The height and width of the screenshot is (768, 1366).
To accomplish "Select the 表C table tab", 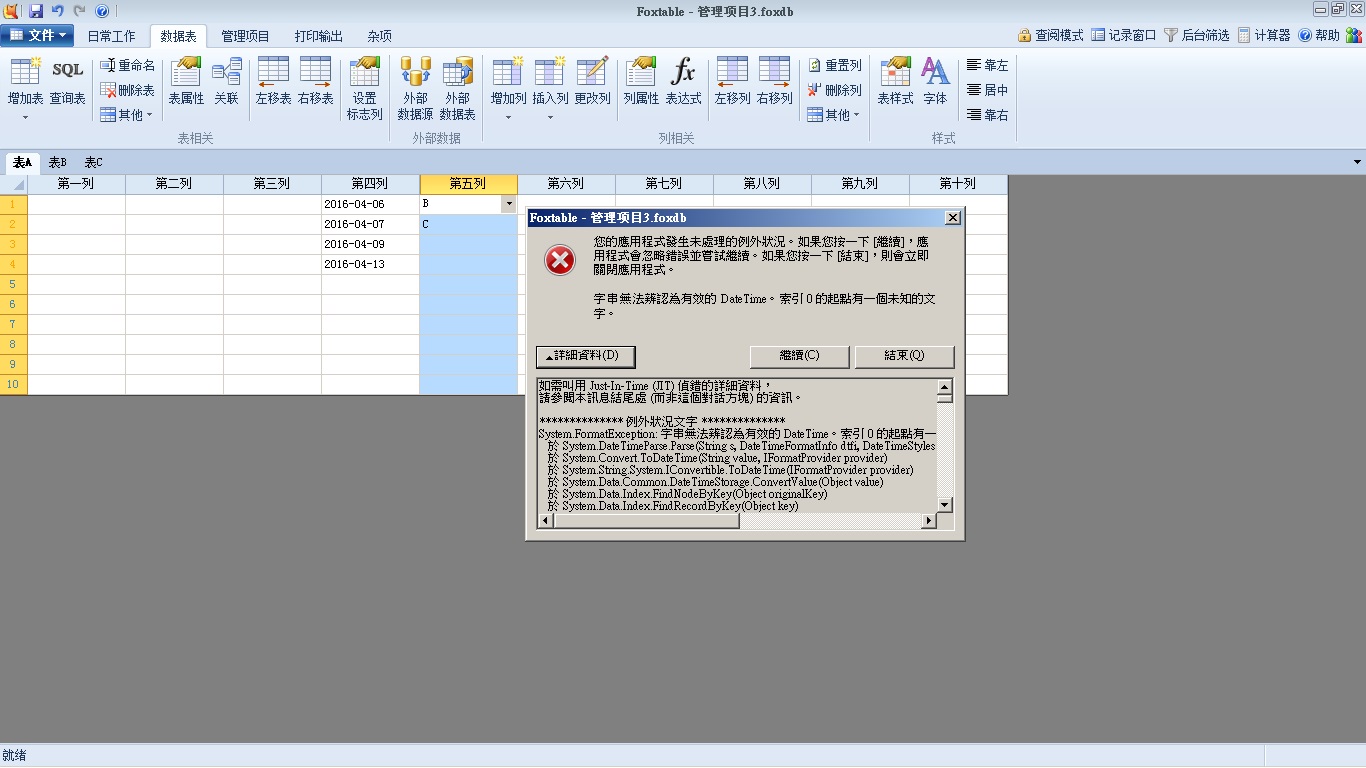I will click(x=93, y=162).
